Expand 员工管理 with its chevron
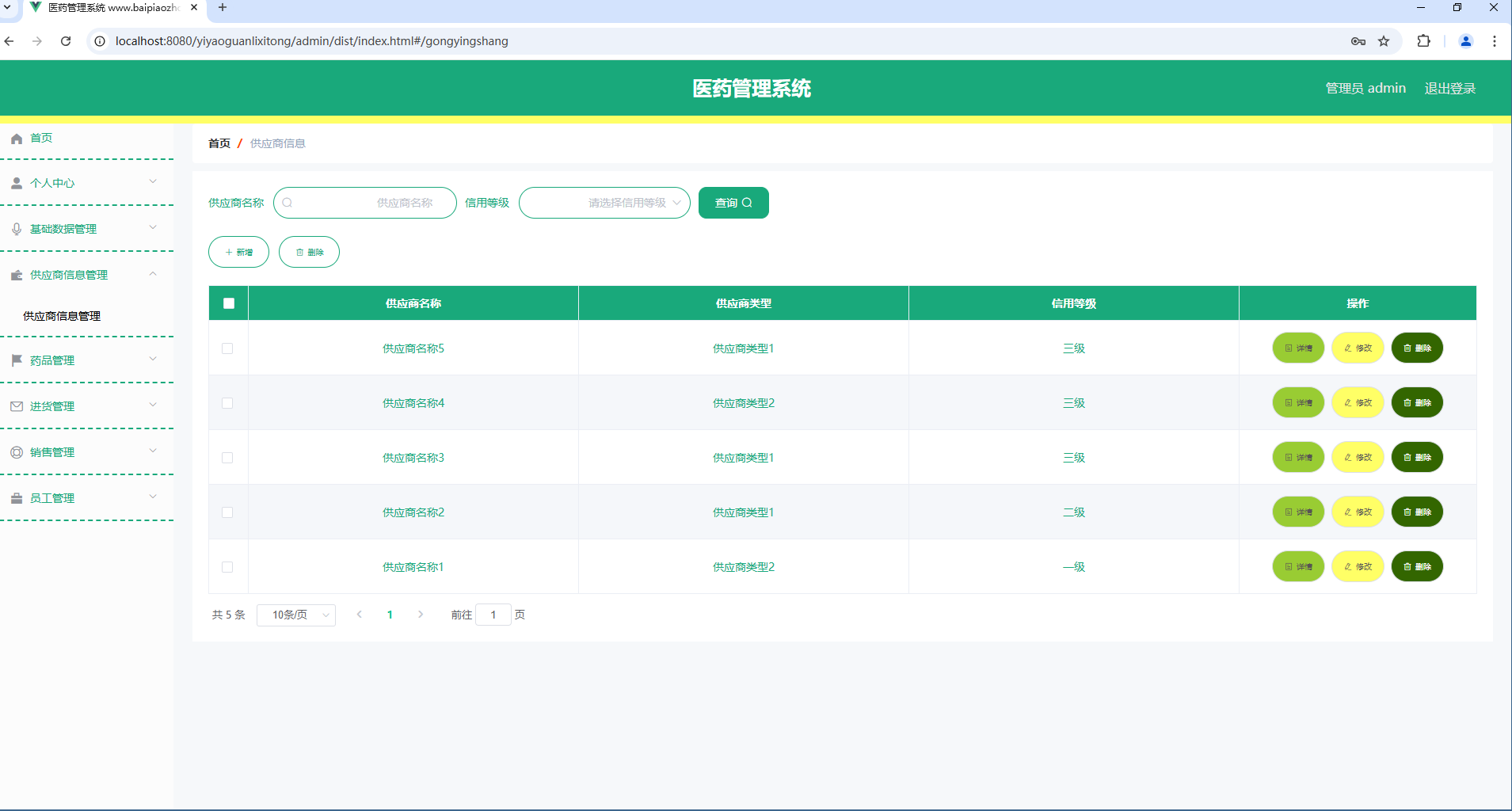This screenshot has width=1512, height=811. pyautogui.click(x=153, y=497)
